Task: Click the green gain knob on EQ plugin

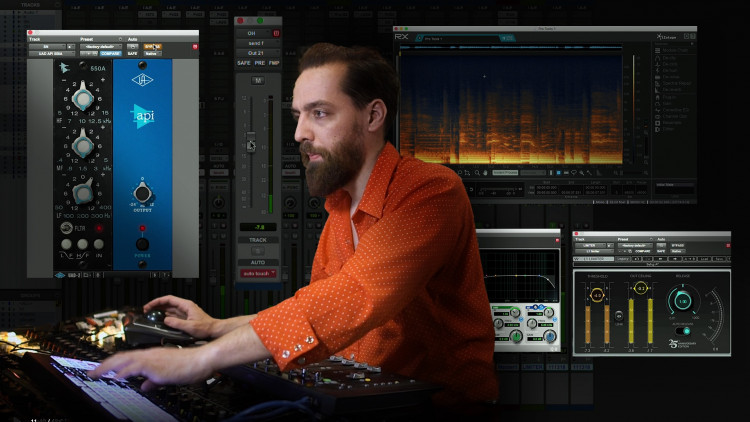Action: coord(516,337)
